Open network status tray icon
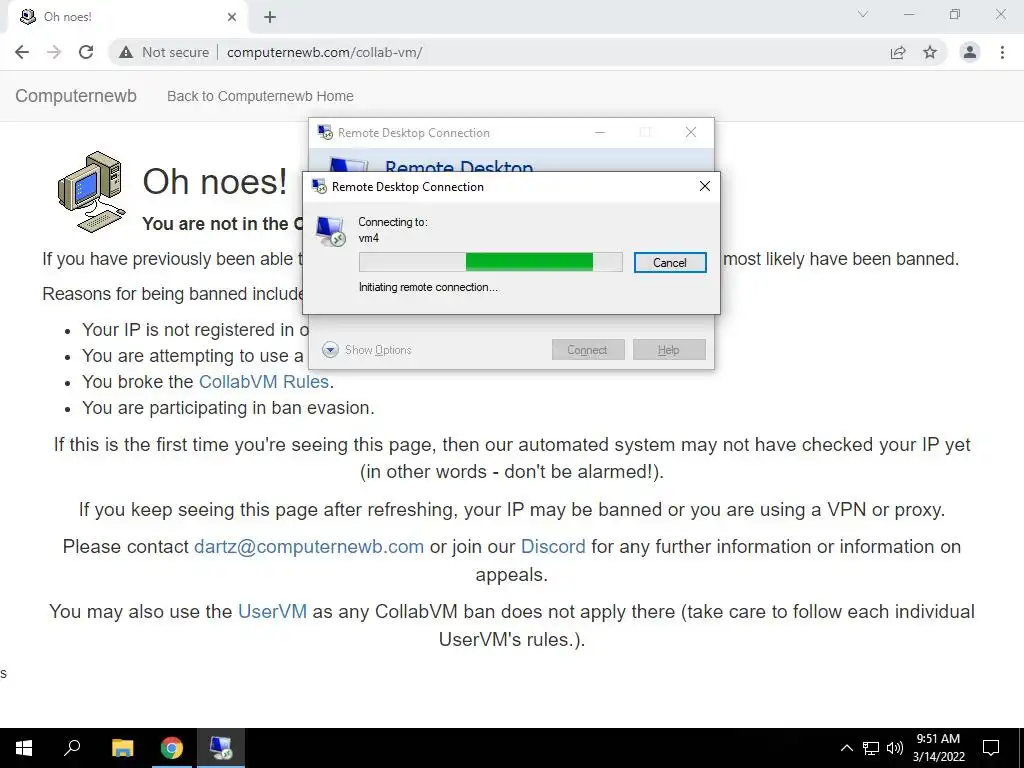 (x=871, y=748)
